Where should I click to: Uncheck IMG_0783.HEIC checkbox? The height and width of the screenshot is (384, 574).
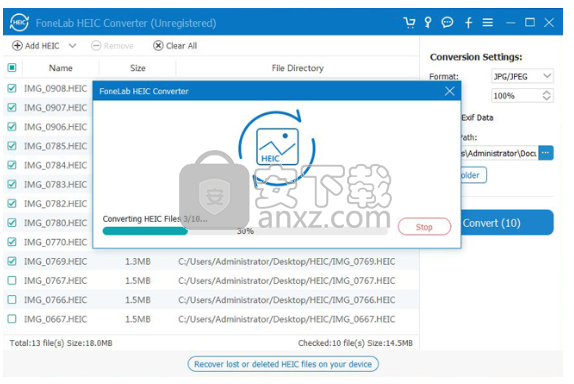click(x=12, y=184)
